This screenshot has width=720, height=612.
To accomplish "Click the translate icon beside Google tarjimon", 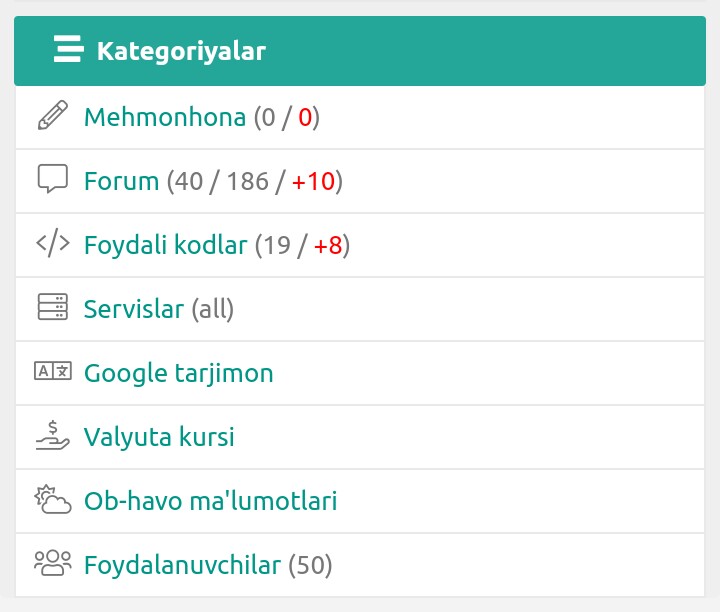I will [x=53, y=371].
